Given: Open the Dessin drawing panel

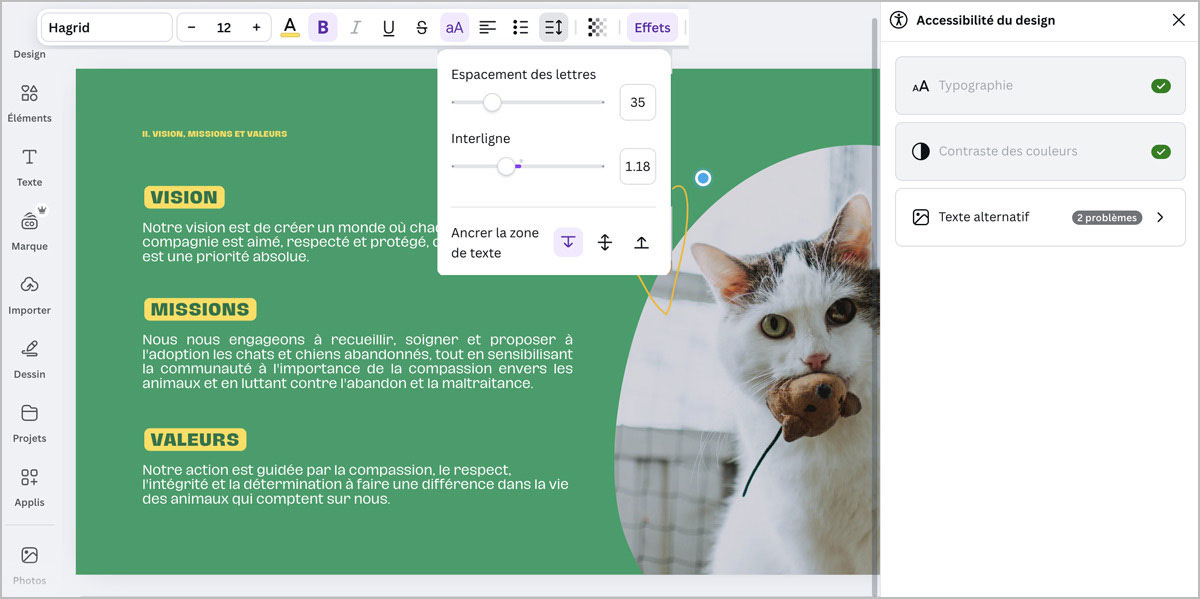Looking at the screenshot, I should point(29,359).
